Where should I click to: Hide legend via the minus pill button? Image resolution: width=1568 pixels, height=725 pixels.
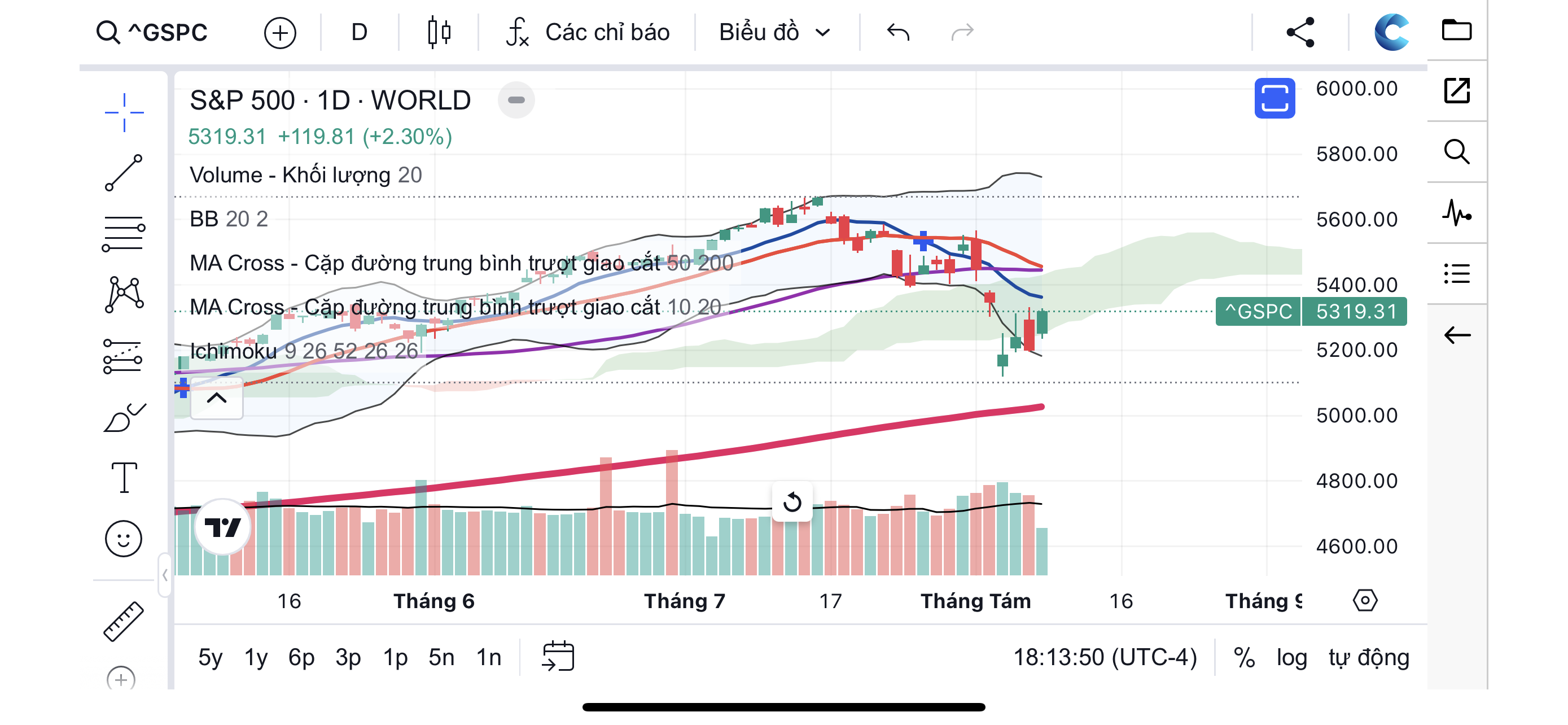pos(516,100)
